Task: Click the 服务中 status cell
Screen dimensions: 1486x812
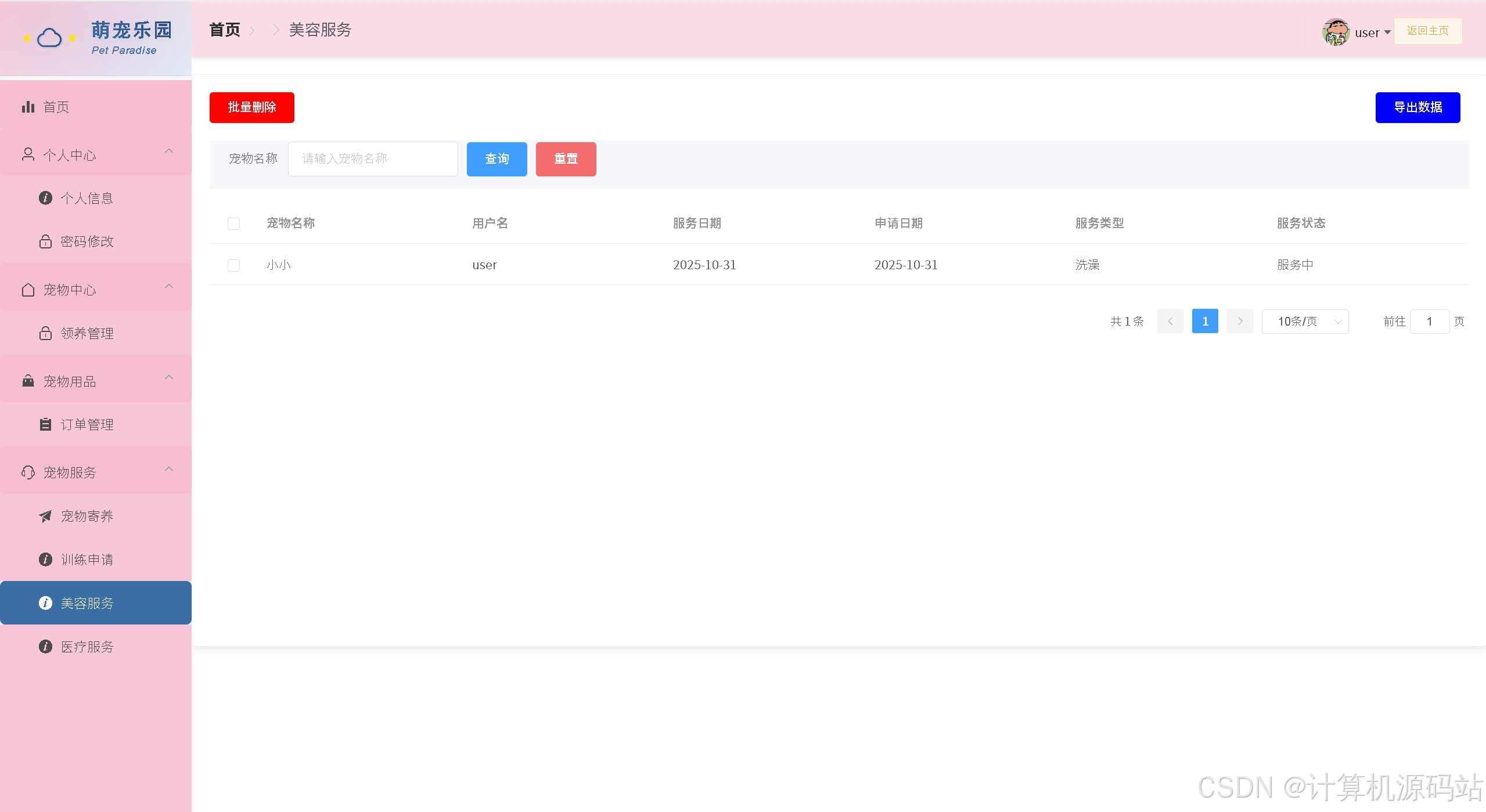Action: pos(1295,265)
